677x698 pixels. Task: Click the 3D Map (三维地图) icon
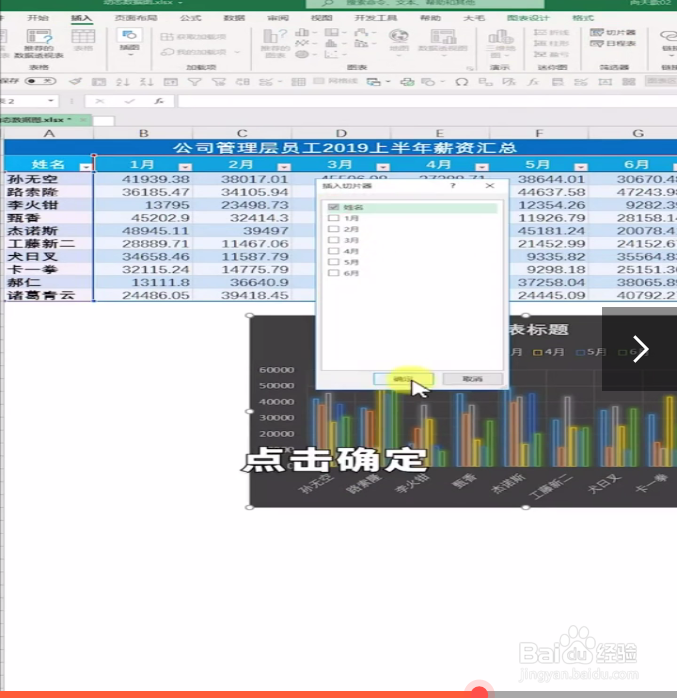click(x=500, y=43)
